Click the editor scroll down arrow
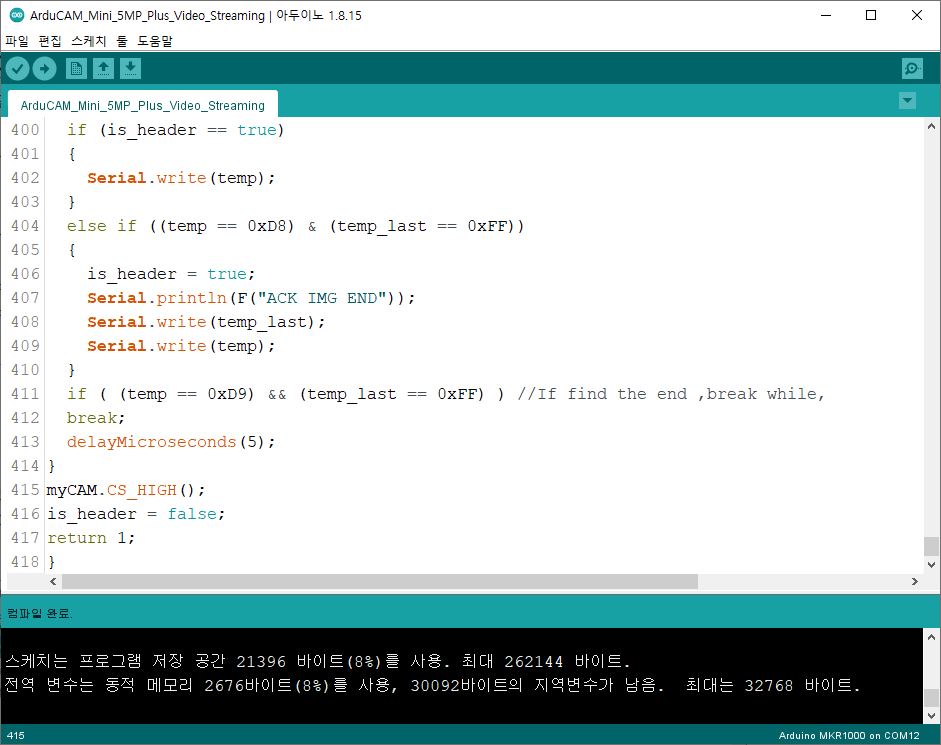Screen dimensions: 941x745 [x=931, y=564]
